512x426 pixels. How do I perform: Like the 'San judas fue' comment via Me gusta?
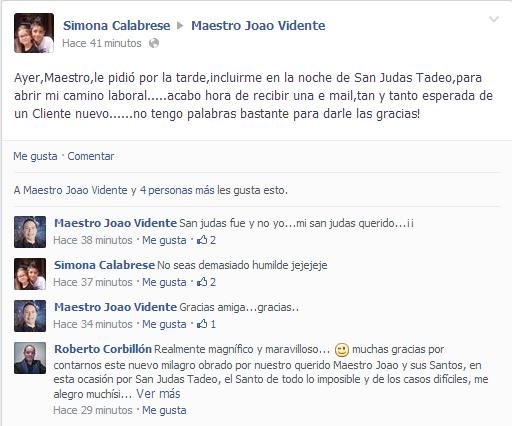pos(164,240)
